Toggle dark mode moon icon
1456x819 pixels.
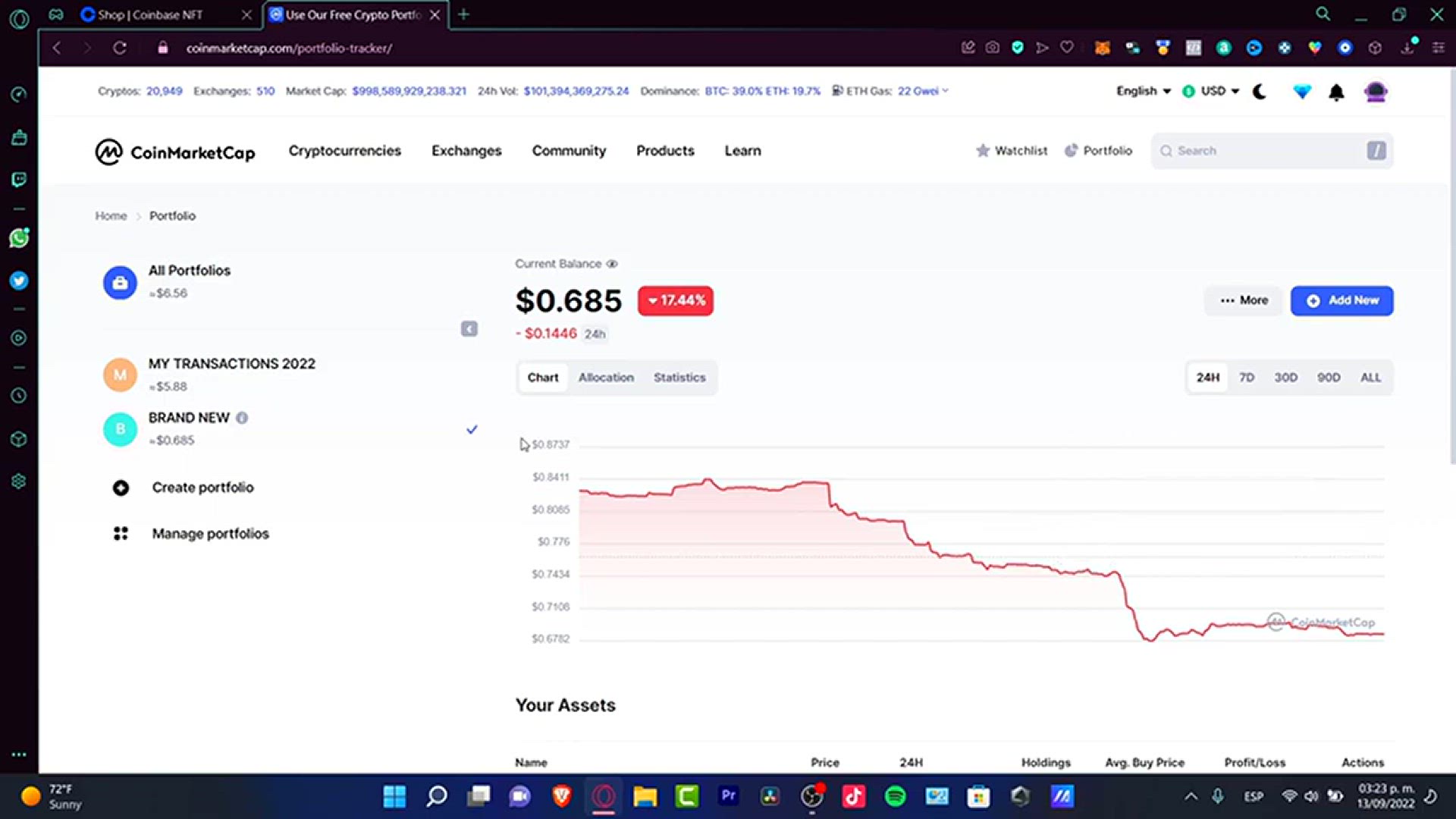pos(1260,92)
